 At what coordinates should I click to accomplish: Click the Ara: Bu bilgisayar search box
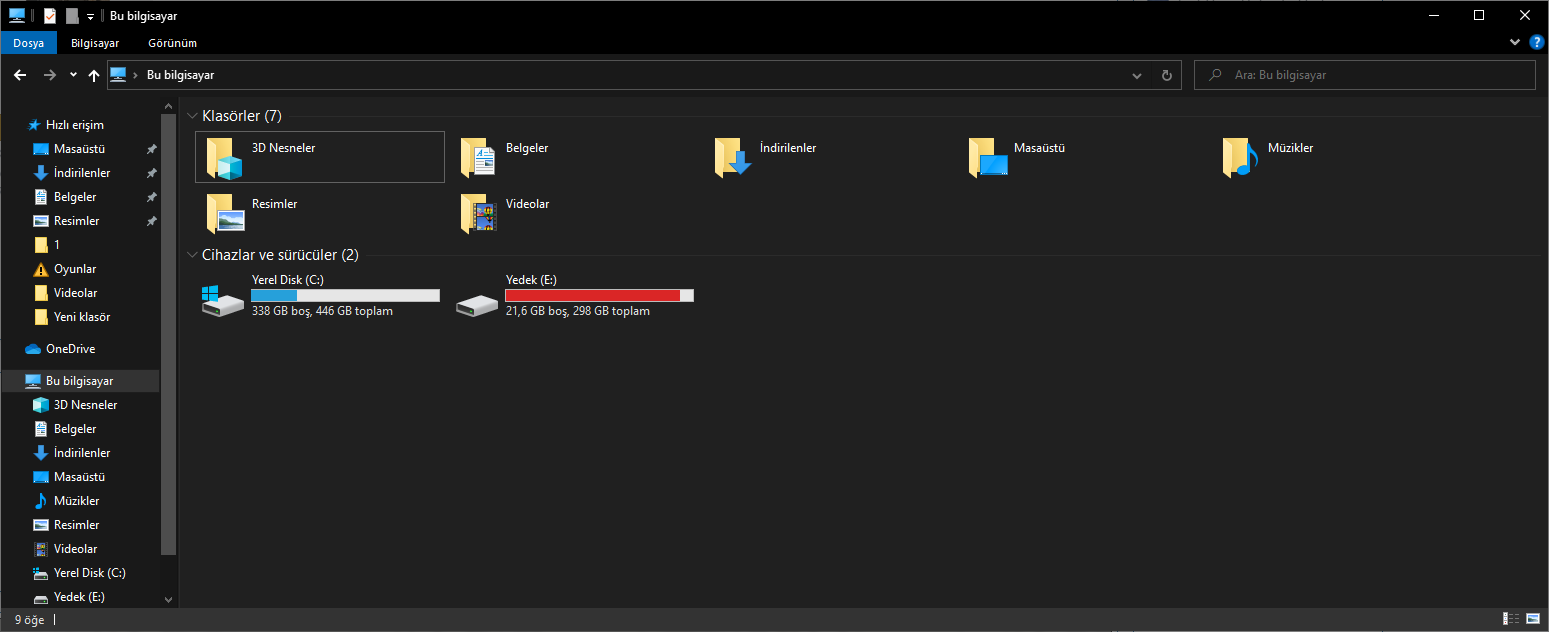(x=1364, y=75)
